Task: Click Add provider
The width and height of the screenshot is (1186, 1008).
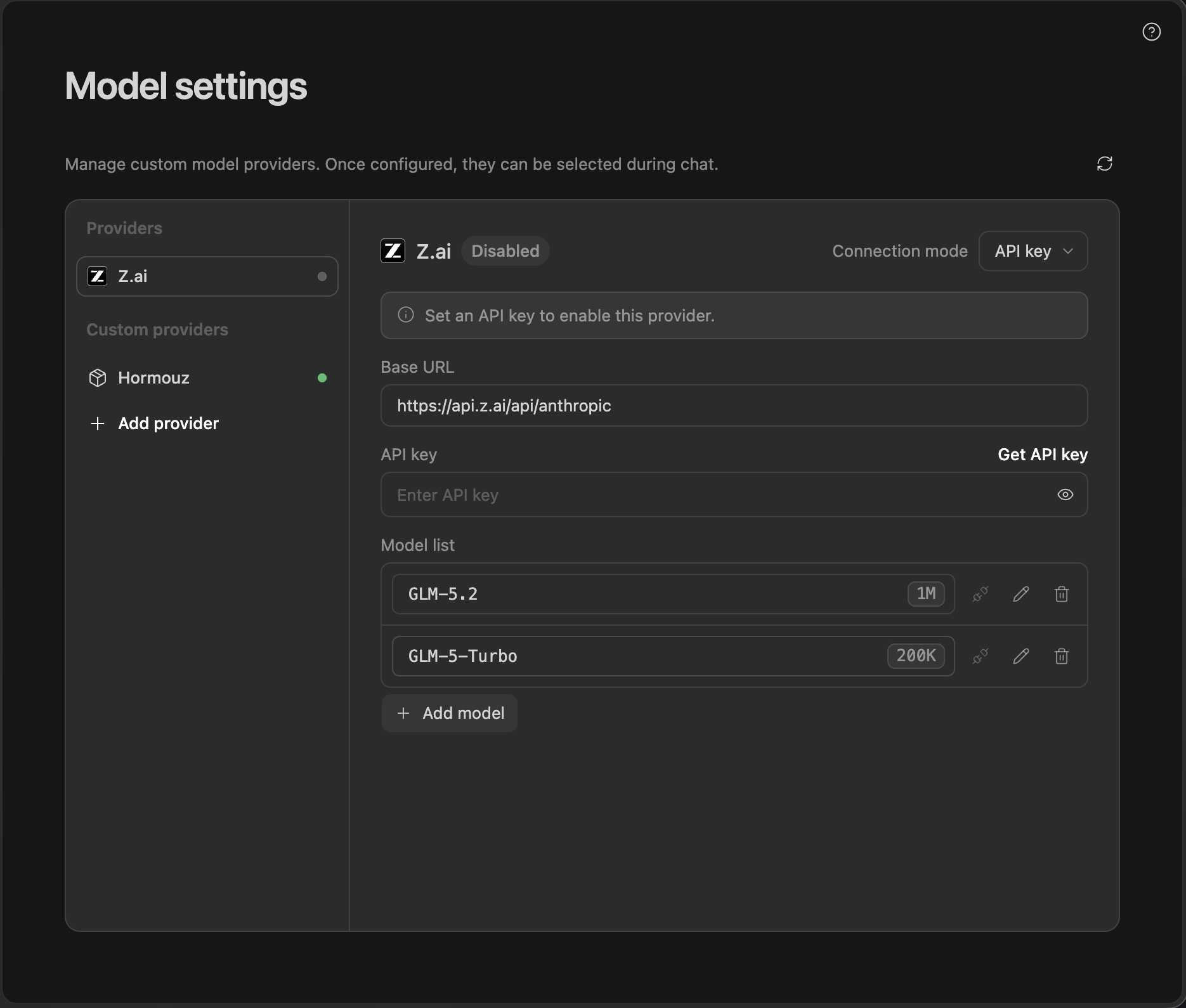Action: coord(155,423)
